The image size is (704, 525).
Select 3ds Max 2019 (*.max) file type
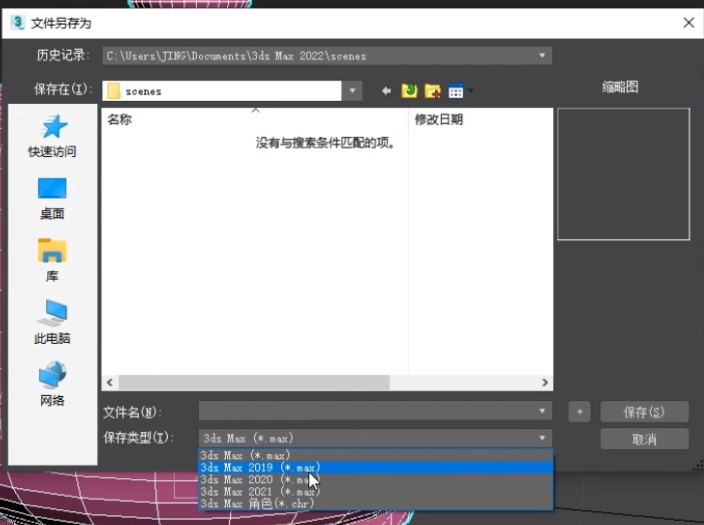pos(375,468)
